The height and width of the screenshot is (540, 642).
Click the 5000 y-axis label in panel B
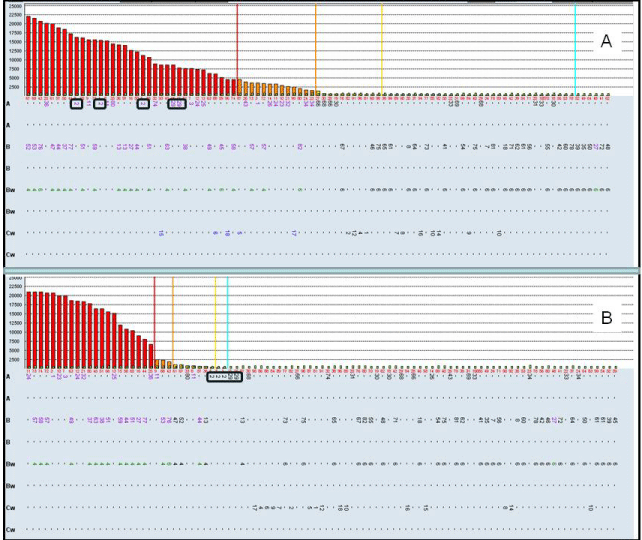click(x=16, y=350)
